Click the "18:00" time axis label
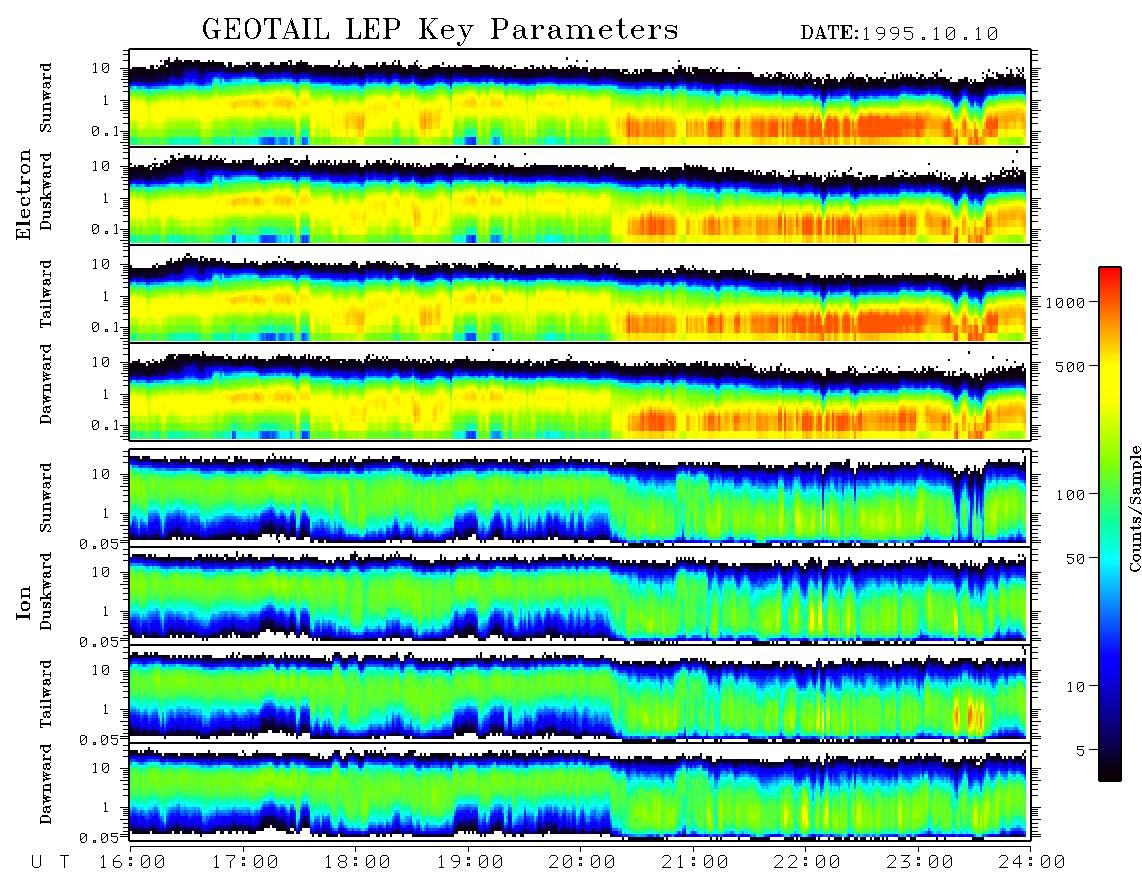This screenshot has width=1142, height=880. pos(357,862)
